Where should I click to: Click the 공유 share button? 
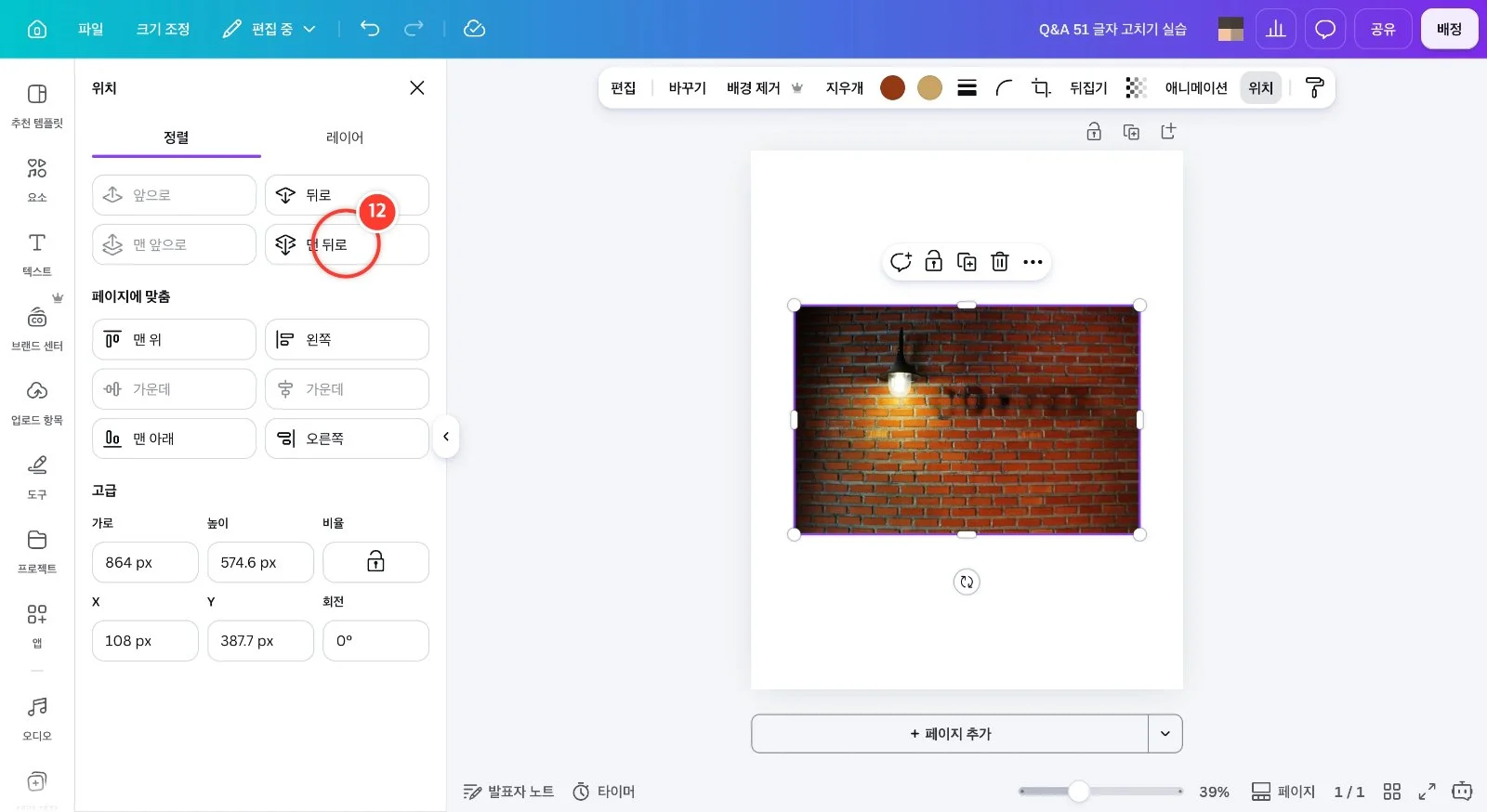(1384, 29)
